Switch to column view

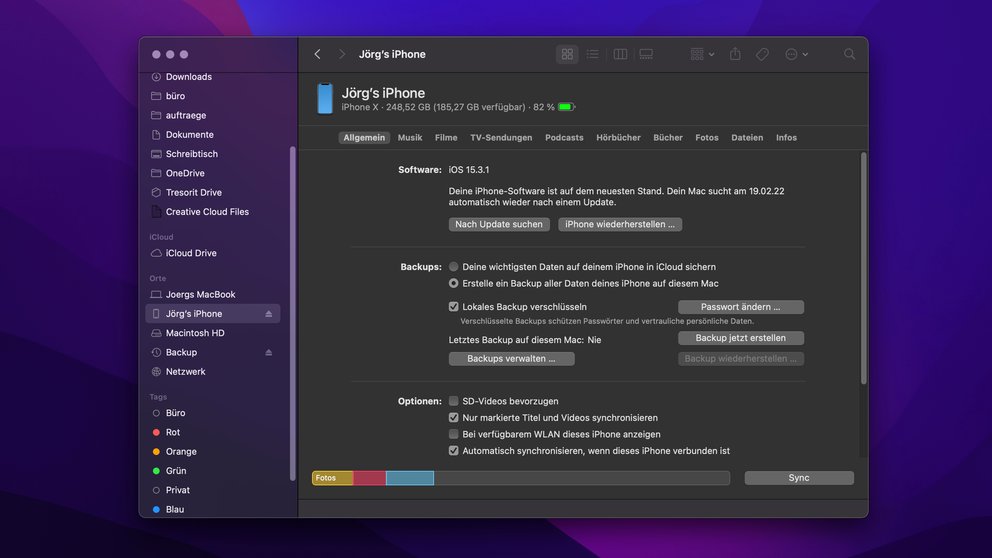coord(620,54)
